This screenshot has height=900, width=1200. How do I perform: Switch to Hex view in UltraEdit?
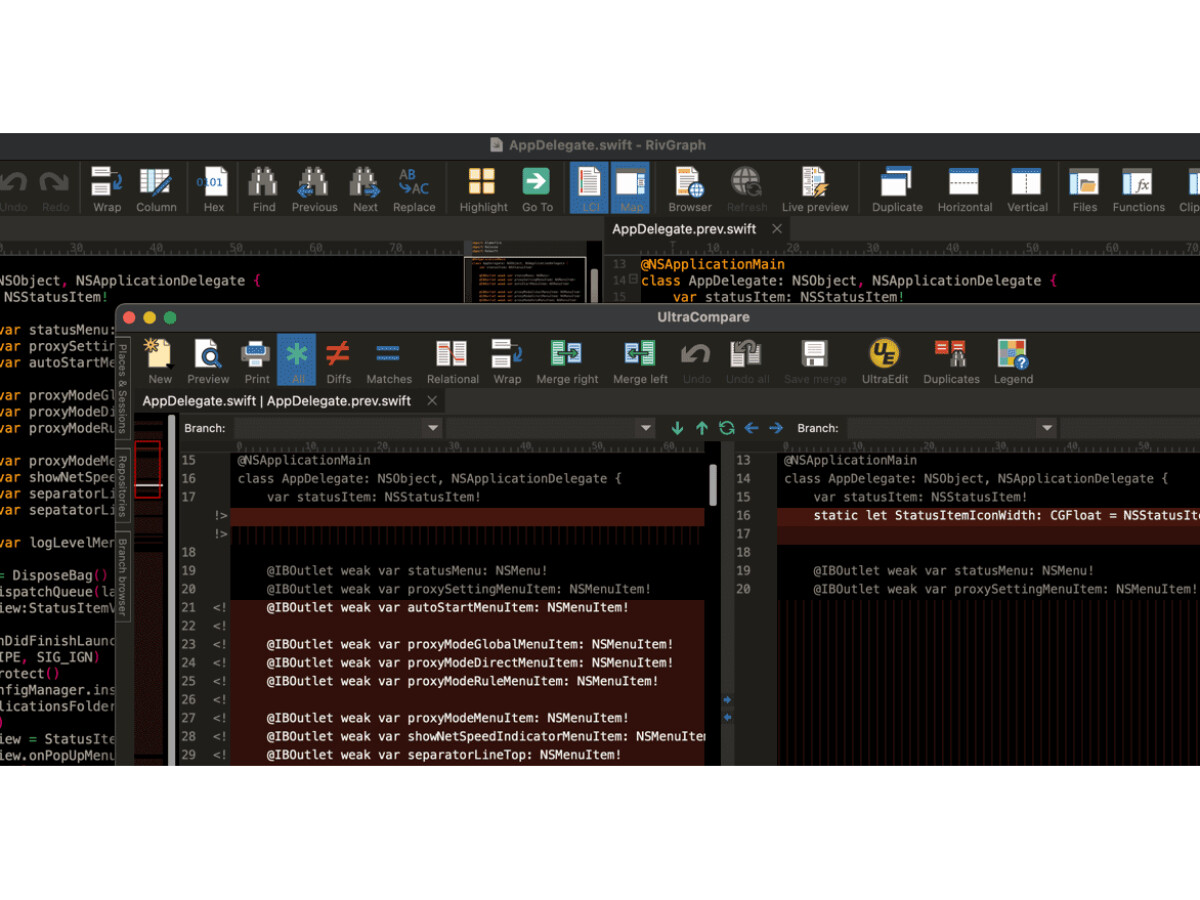point(214,188)
